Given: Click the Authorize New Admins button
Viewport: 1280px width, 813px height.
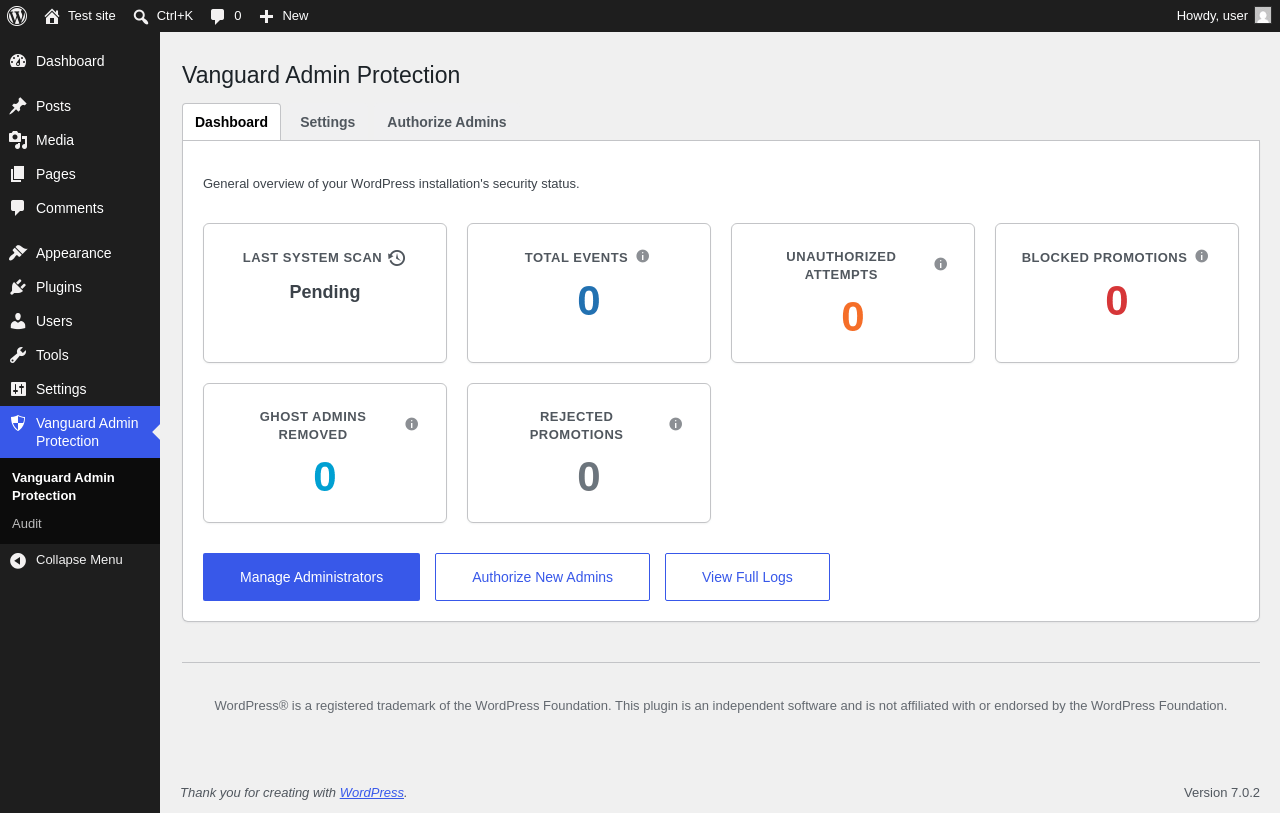Looking at the screenshot, I should (x=542, y=577).
